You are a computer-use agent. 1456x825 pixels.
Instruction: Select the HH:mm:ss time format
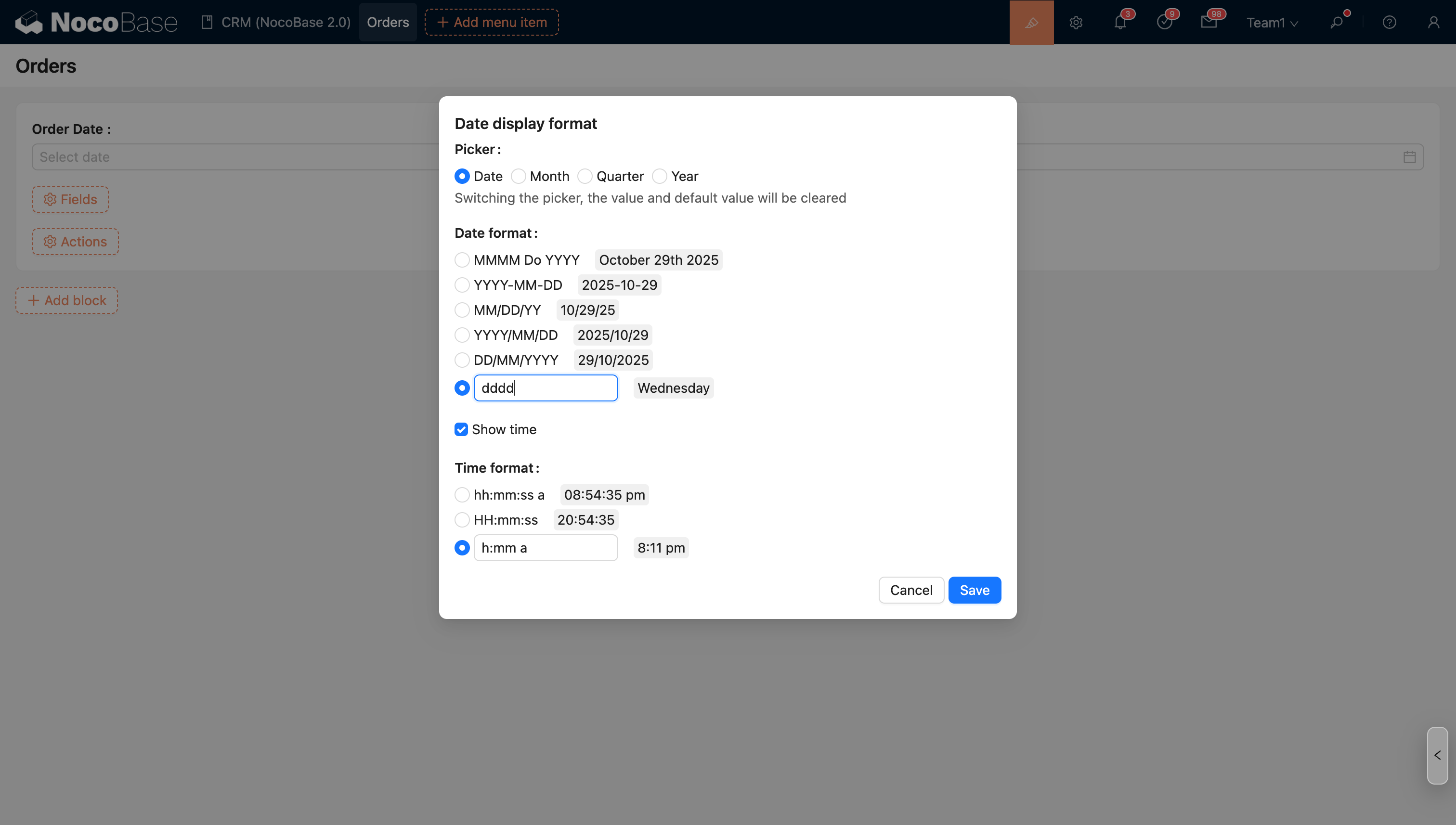click(462, 519)
